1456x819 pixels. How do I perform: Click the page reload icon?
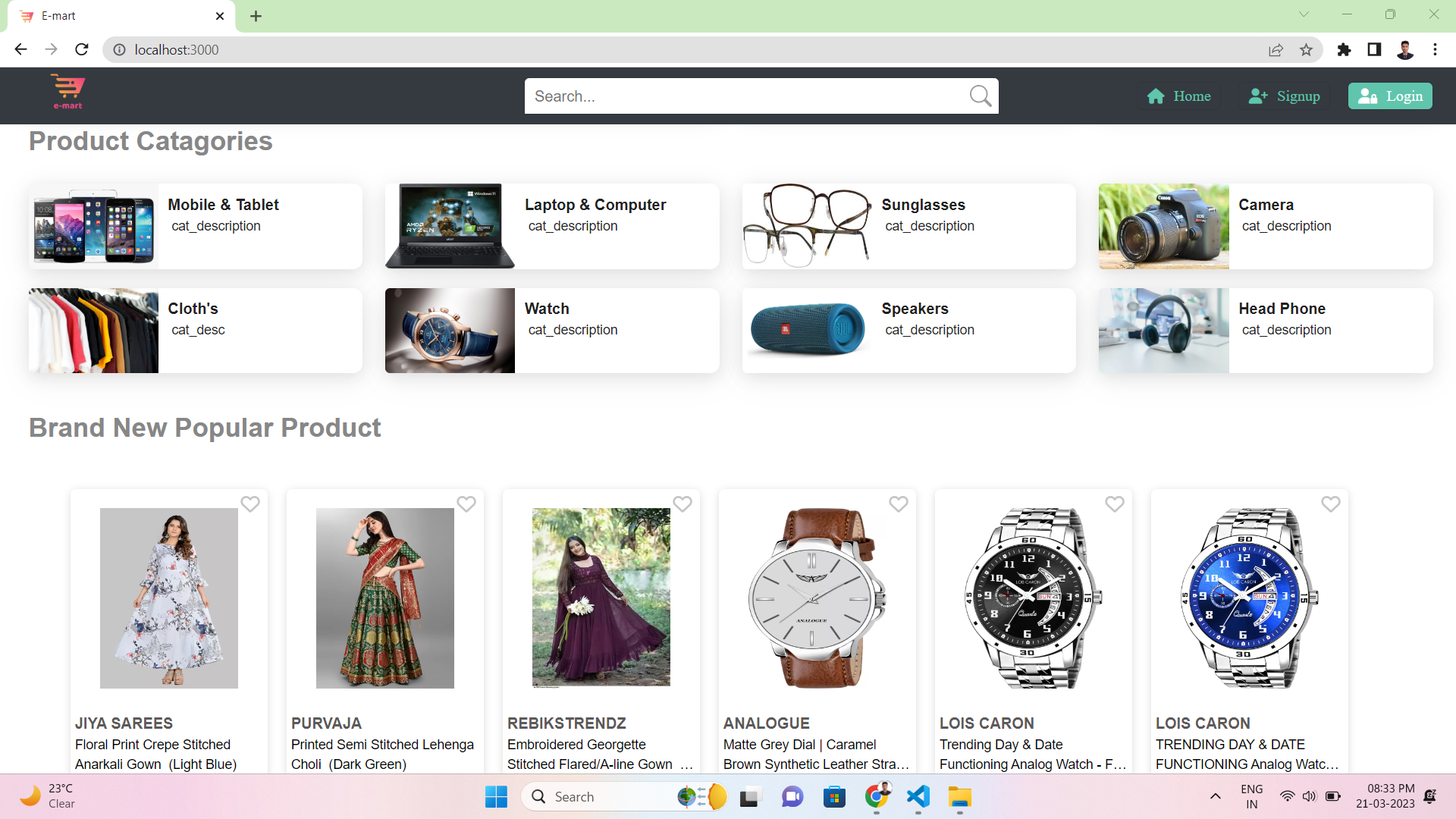tap(81, 49)
